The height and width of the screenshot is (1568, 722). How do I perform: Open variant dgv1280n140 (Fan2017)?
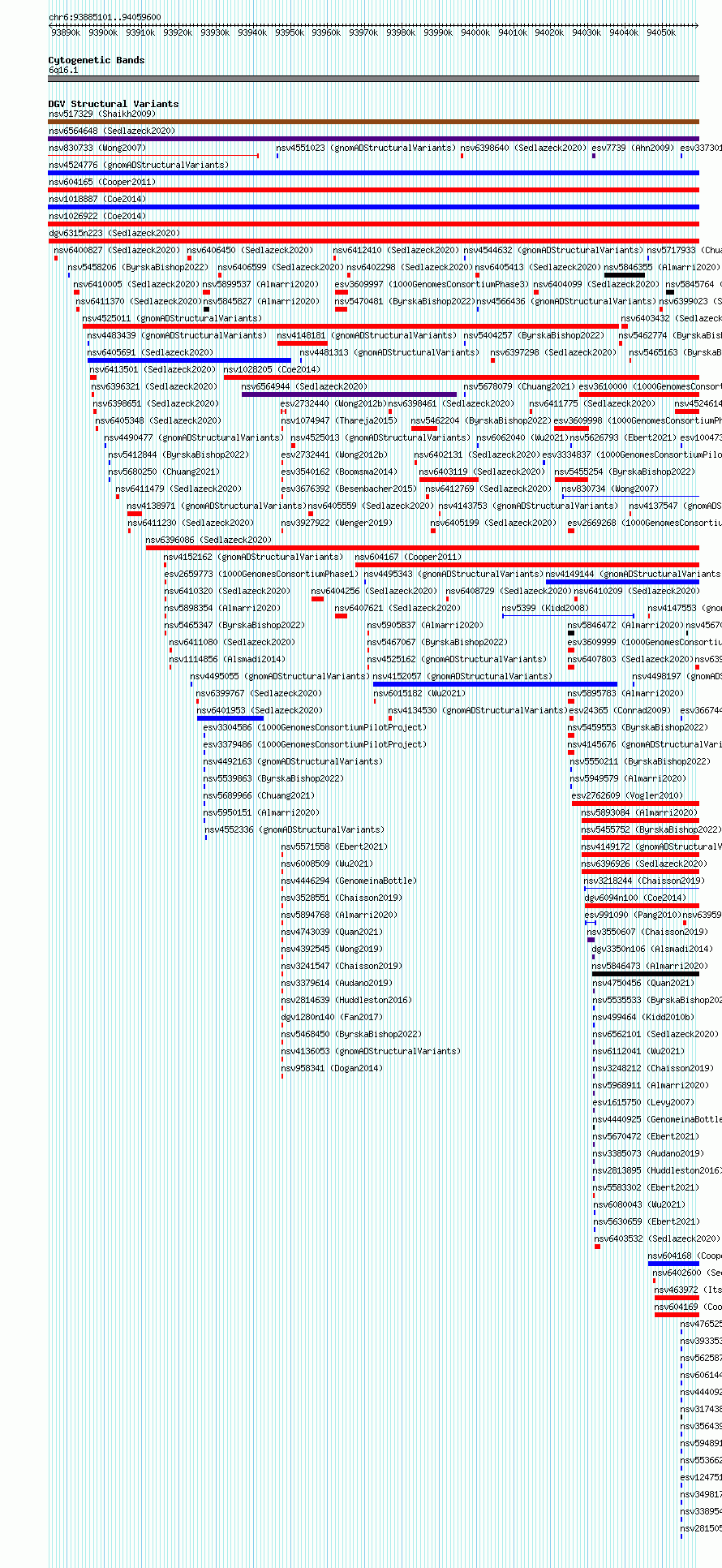(x=332, y=1018)
